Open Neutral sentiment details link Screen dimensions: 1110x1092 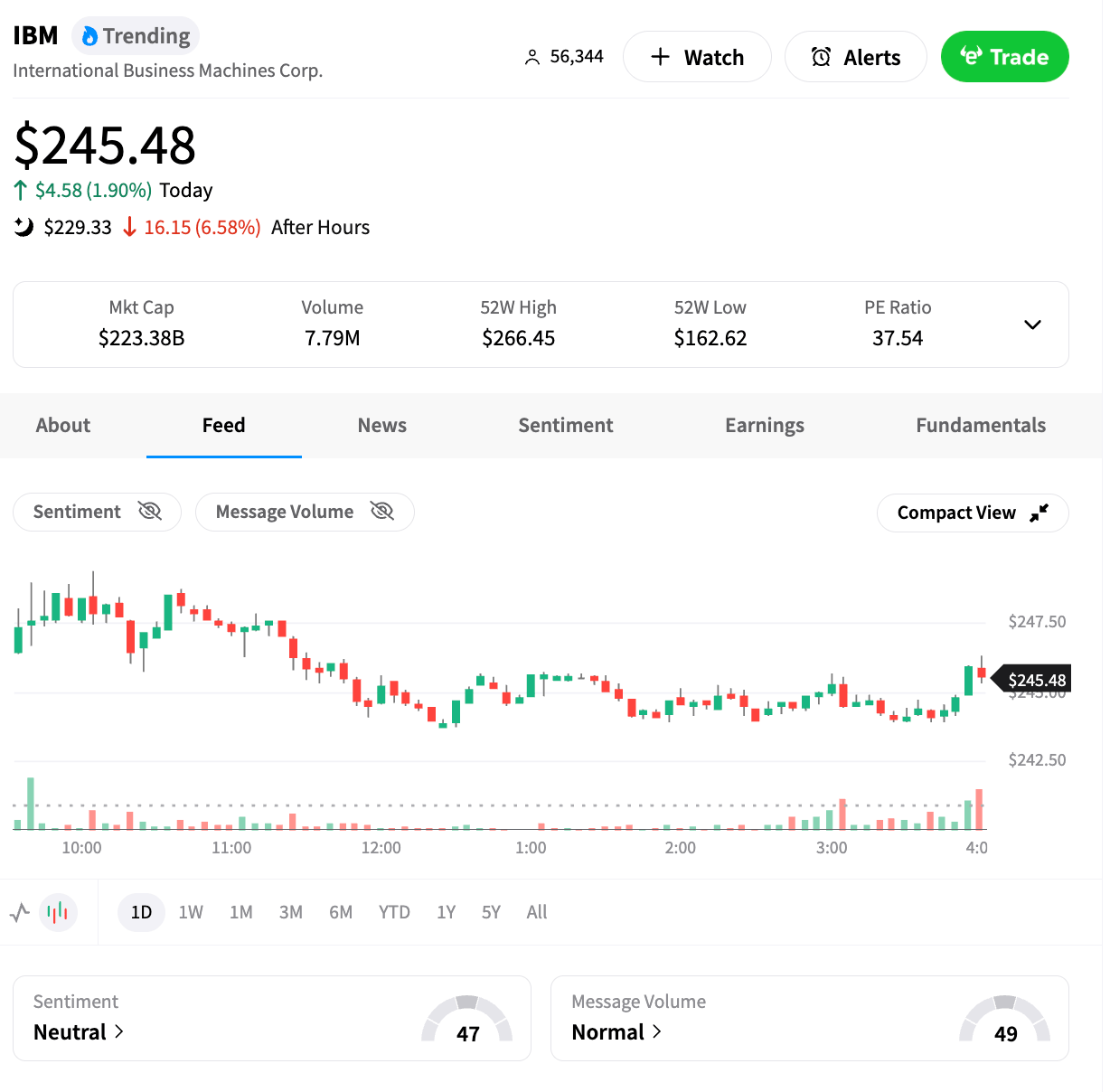click(79, 1032)
